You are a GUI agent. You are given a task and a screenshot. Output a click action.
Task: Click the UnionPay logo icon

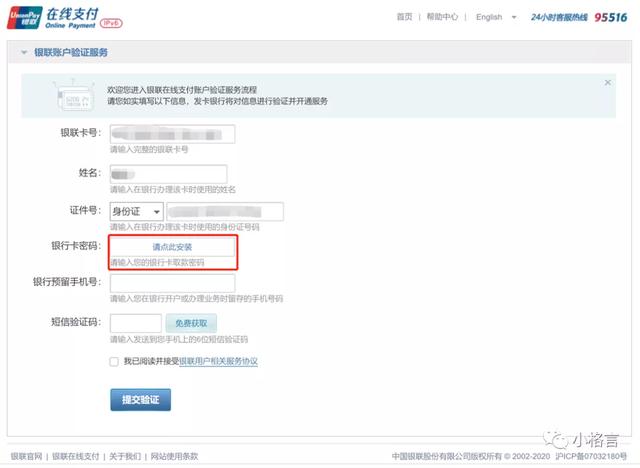coord(24,18)
